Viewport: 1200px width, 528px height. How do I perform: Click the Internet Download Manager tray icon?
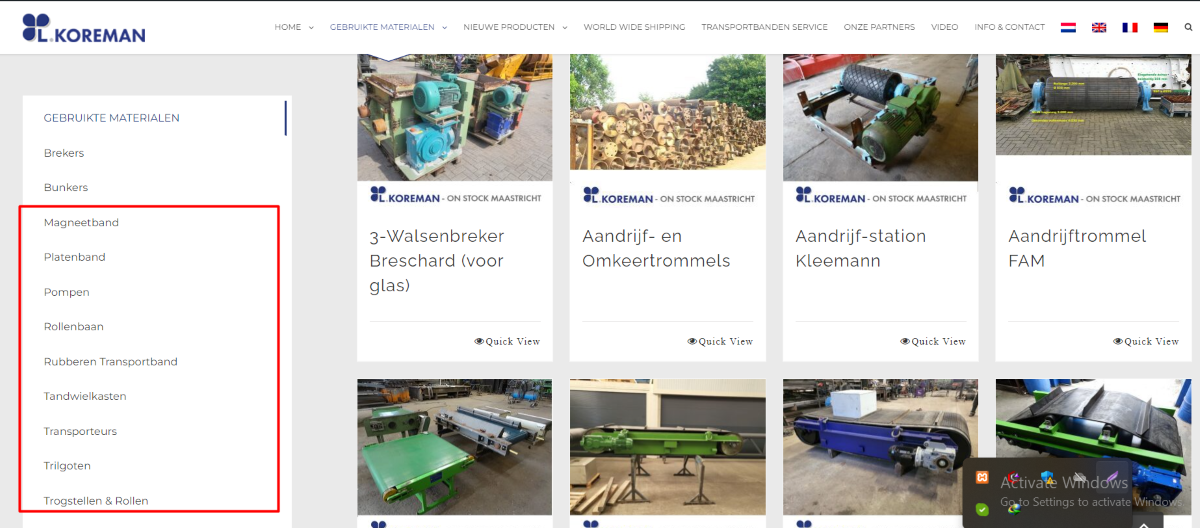click(x=1015, y=509)
